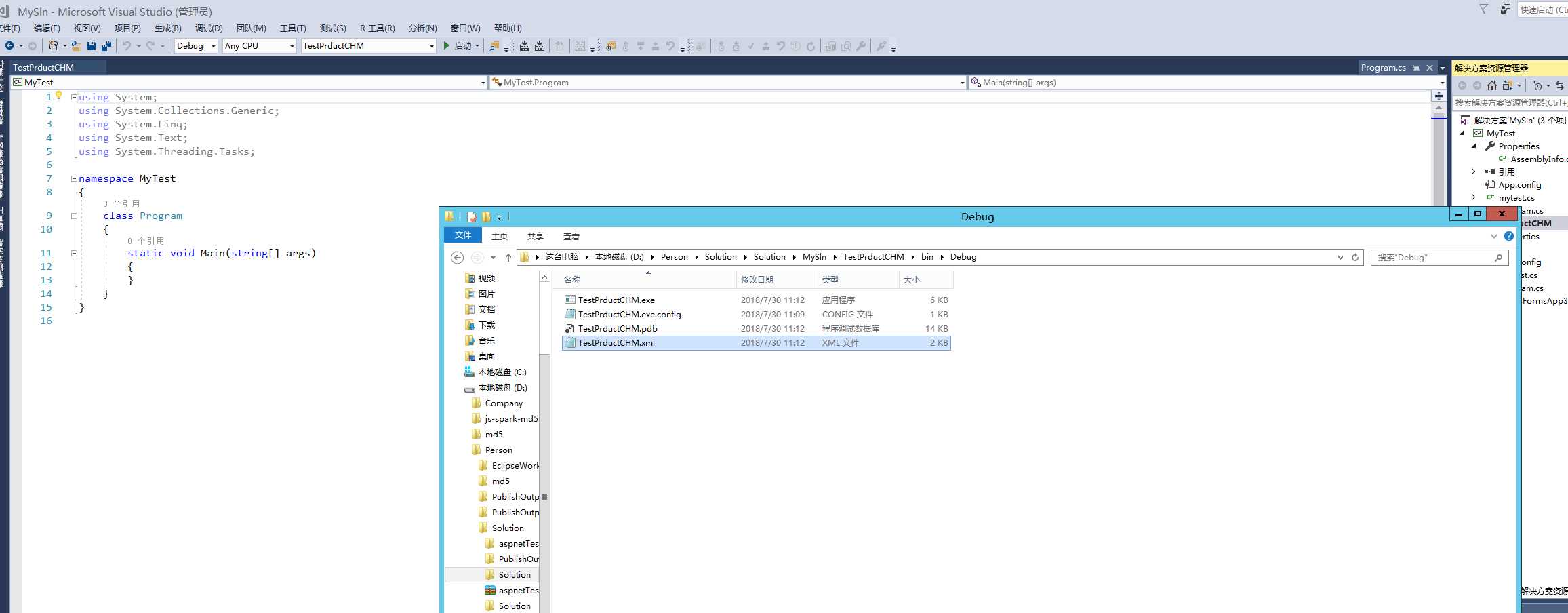Screen dimensions: 1568x613
Task: Click the notifications filter funnel icon
Action: click(x=1484, y=9)
